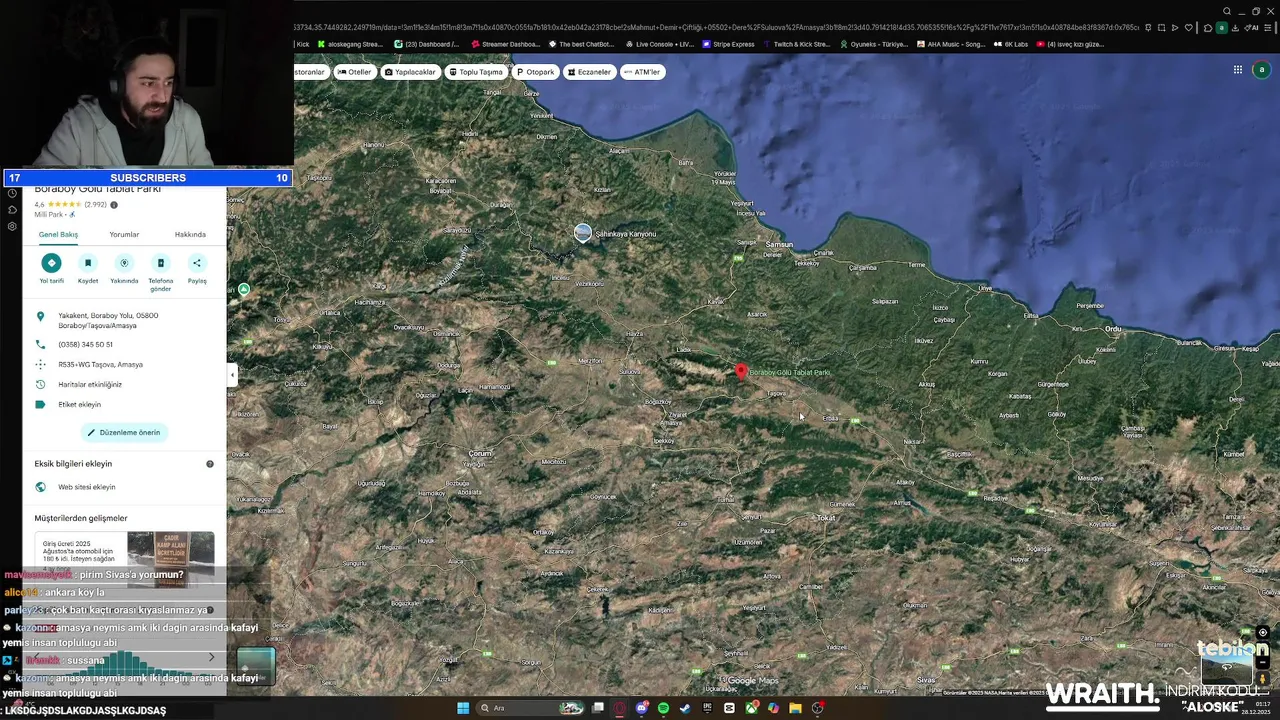
Task: Switch to the Genel Bakış tab
Action: pos(58,234)
